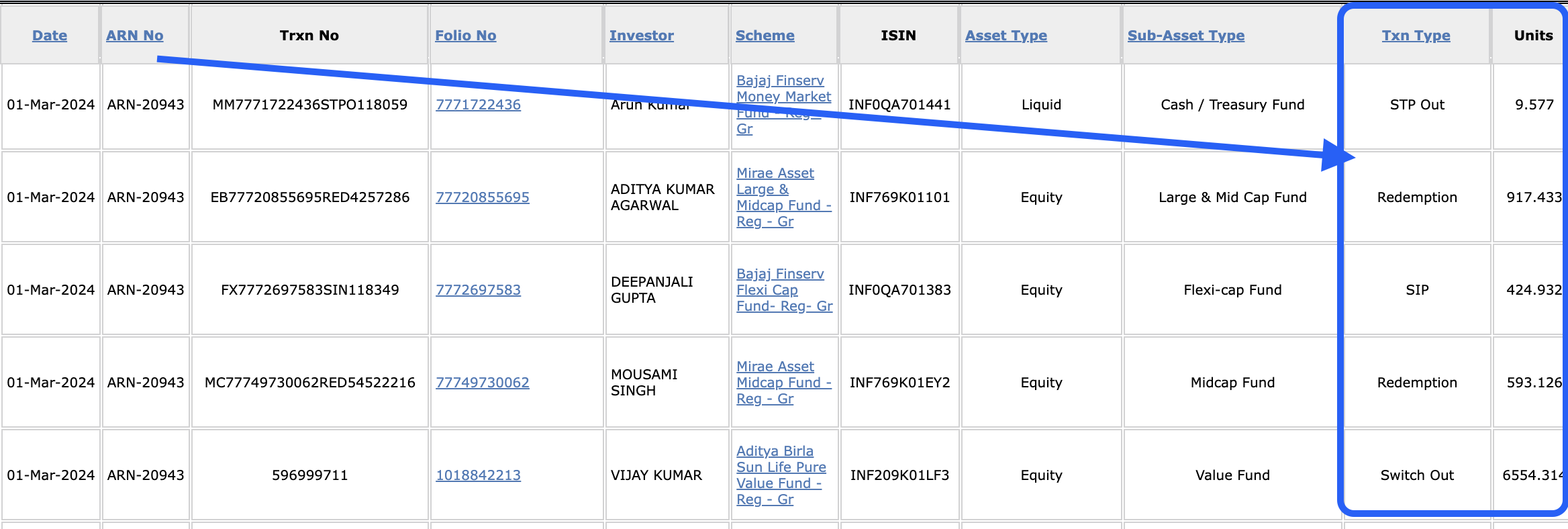
Task: Click ISIN INF769K01101 cell
Action: tap(899, 197)
